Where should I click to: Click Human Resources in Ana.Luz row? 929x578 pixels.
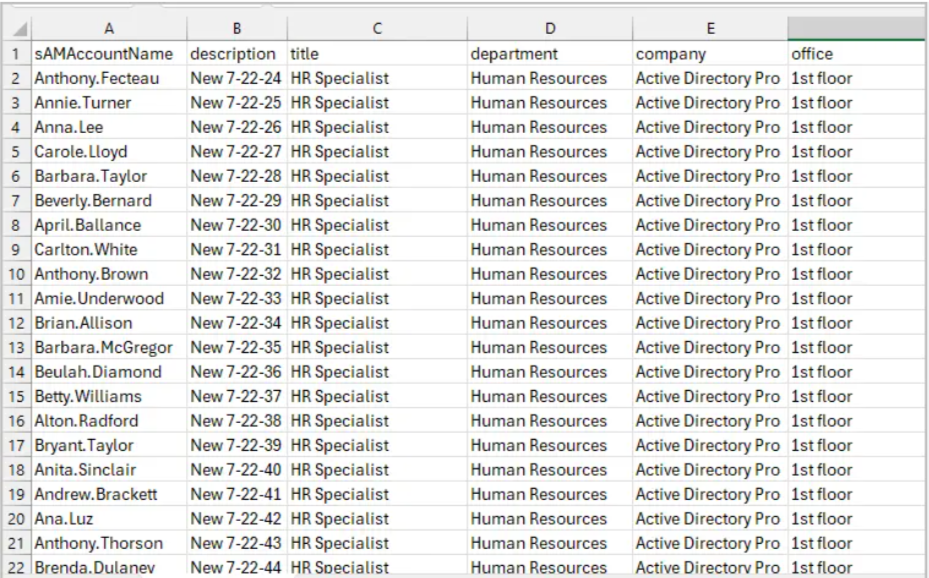tap(550, 519)
